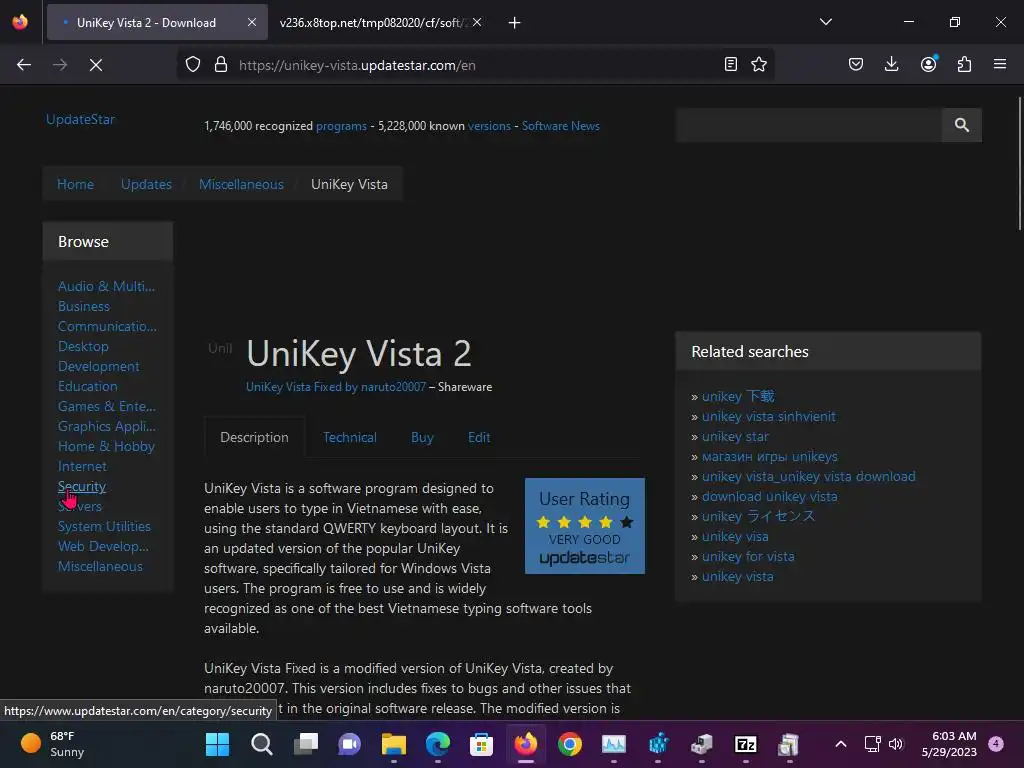Open the Firefox application menu

[1000, 64]
